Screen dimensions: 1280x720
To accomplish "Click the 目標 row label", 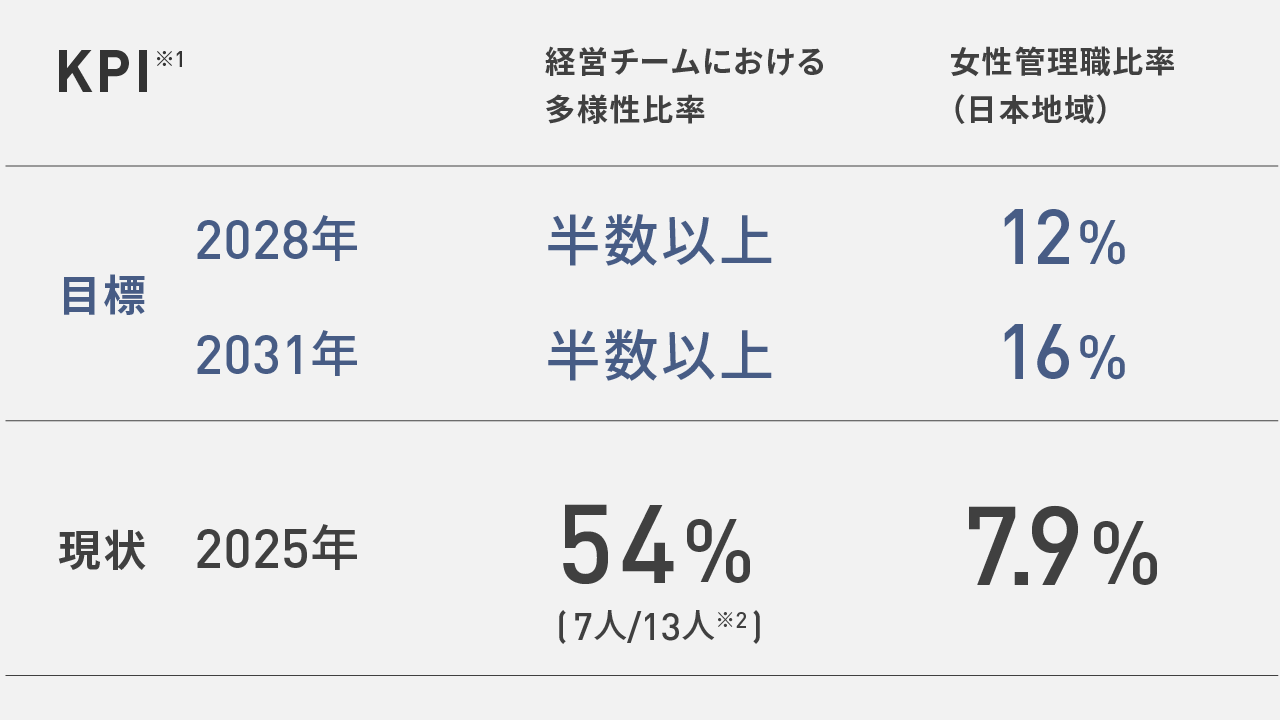I will 103,297.
